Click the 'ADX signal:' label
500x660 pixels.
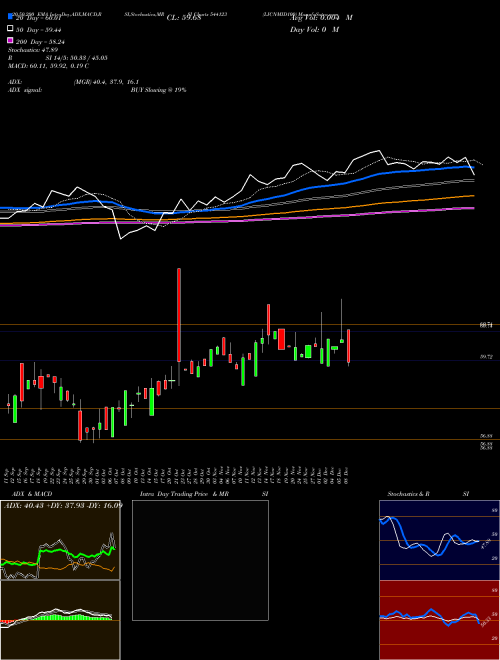tap(25, 90)
